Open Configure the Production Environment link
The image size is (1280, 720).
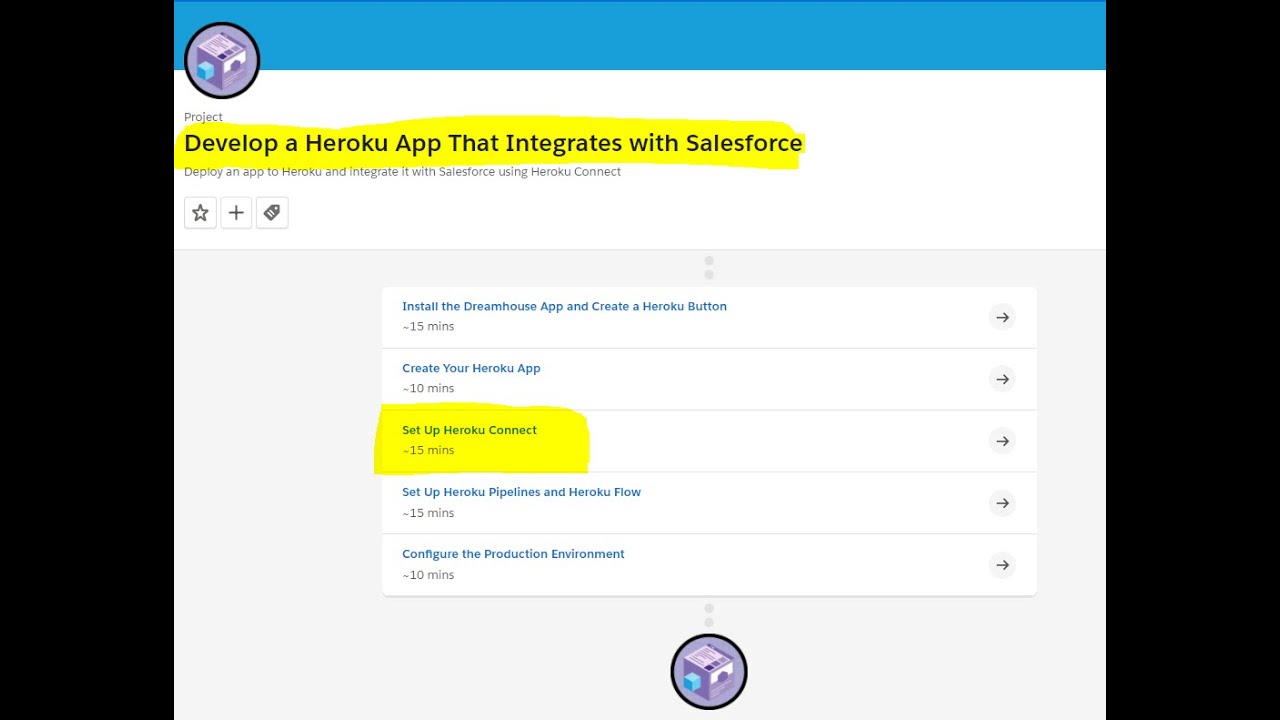coord(513,554)
